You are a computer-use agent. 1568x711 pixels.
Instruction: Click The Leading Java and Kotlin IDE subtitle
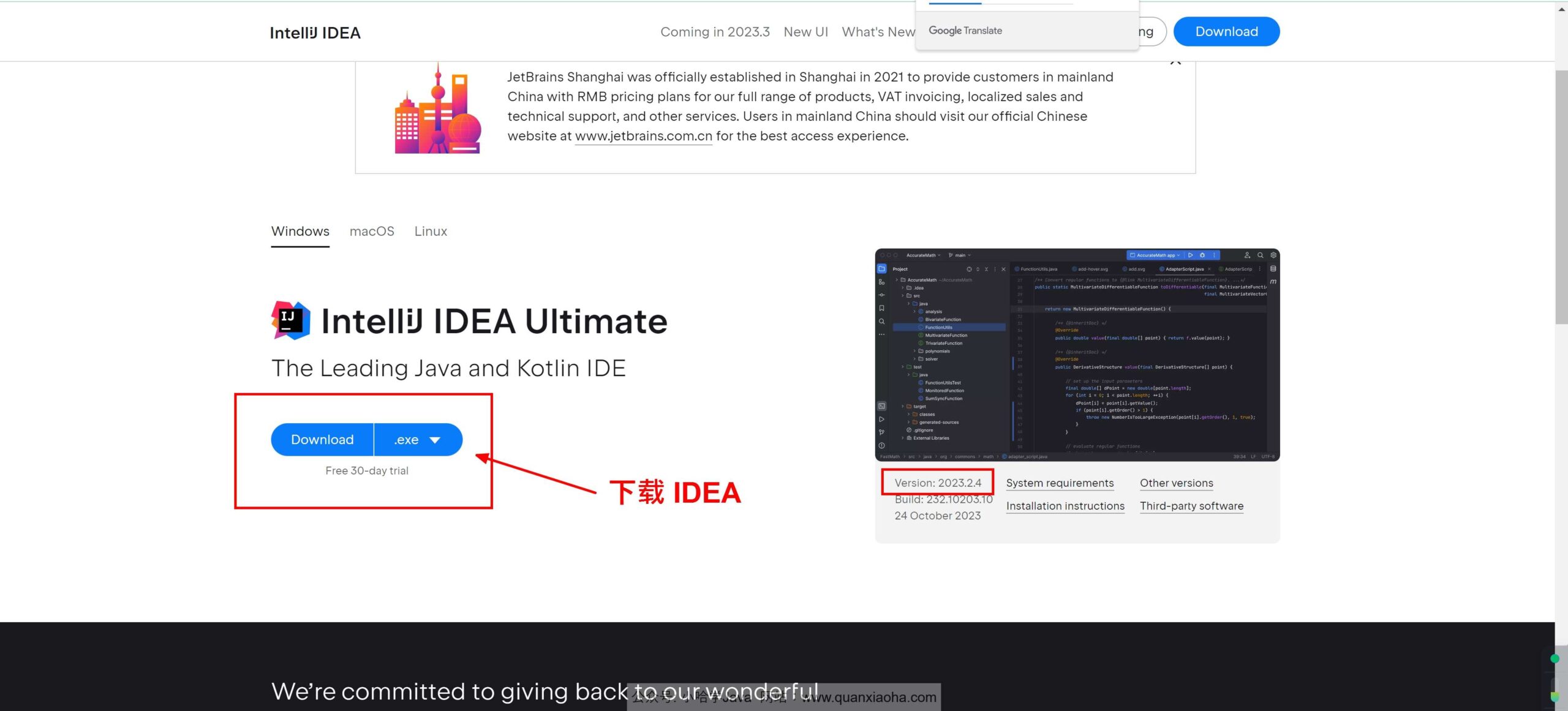pos(448,369)
